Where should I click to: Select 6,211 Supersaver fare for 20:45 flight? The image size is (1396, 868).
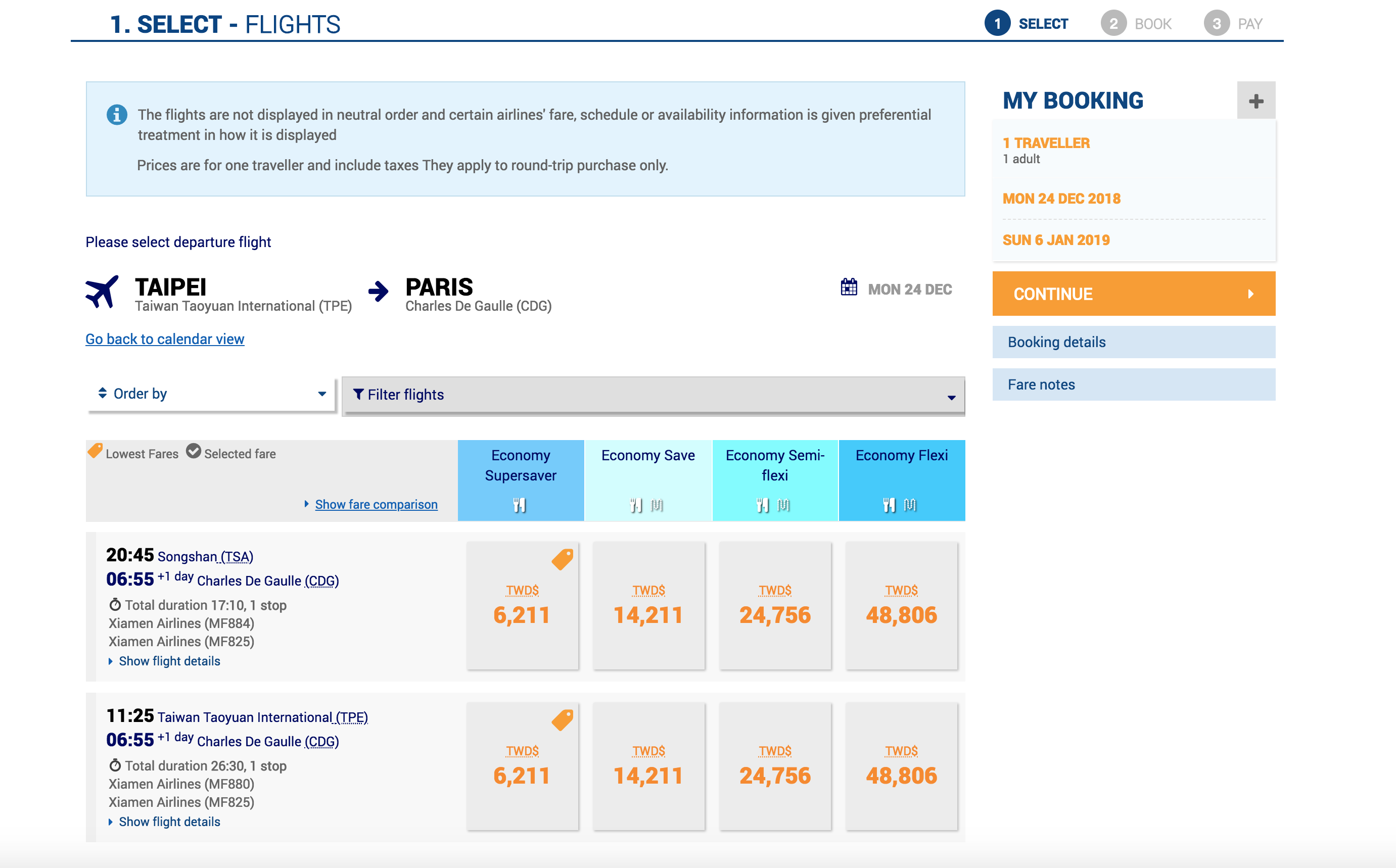click(x=522, y=606)
